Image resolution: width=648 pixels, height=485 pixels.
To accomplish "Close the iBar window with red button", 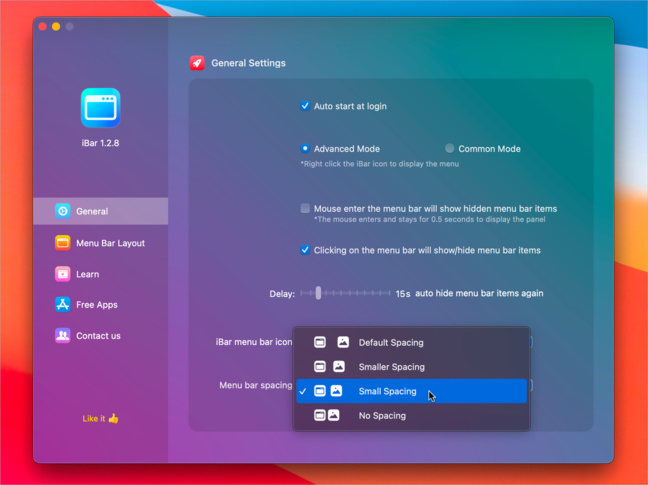I will 43,26.
